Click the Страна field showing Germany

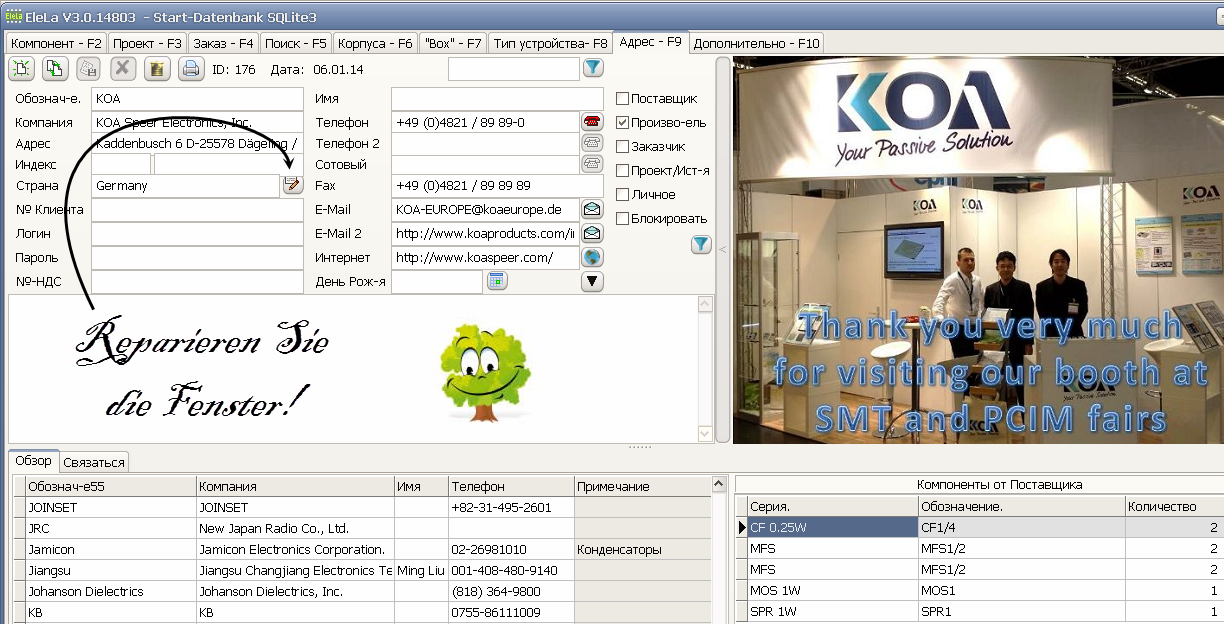pyautogui.click(x=185, y=185)
